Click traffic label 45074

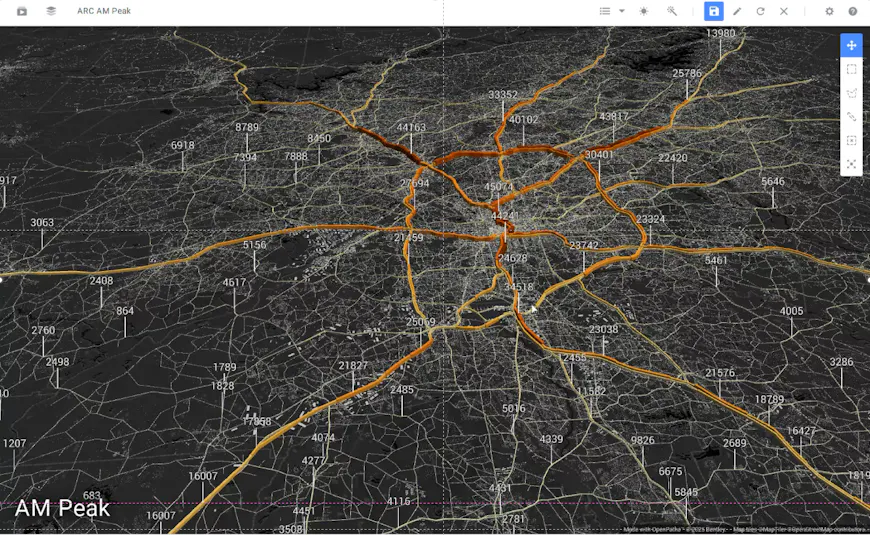498,187
